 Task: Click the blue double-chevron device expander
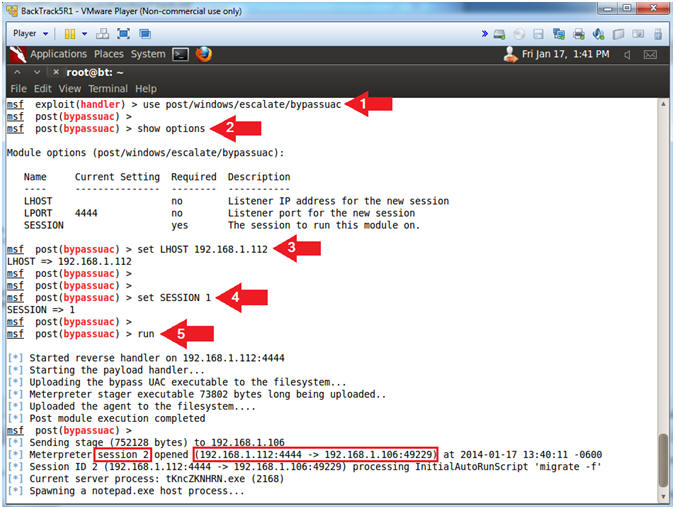point(485,34)
